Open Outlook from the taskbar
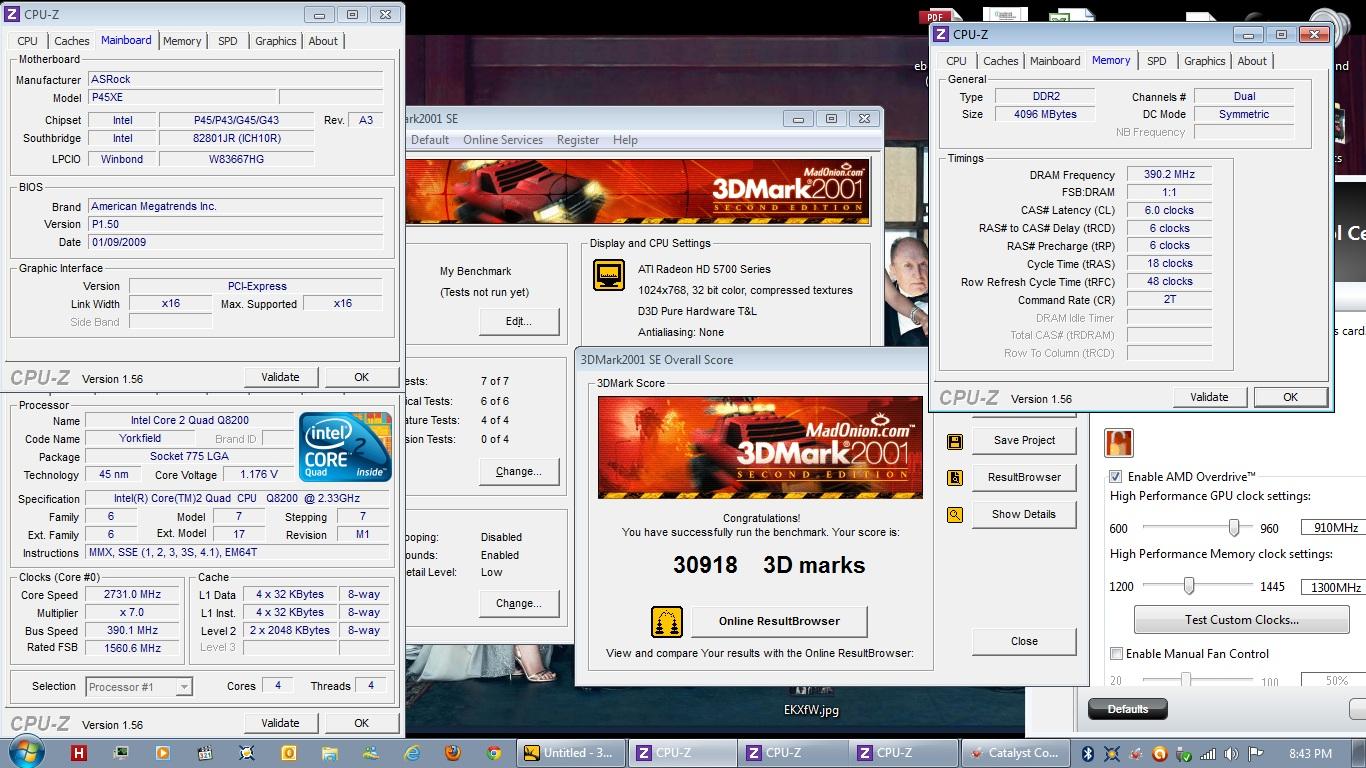The image size is (1366, 768). click(x=288, y=753)
